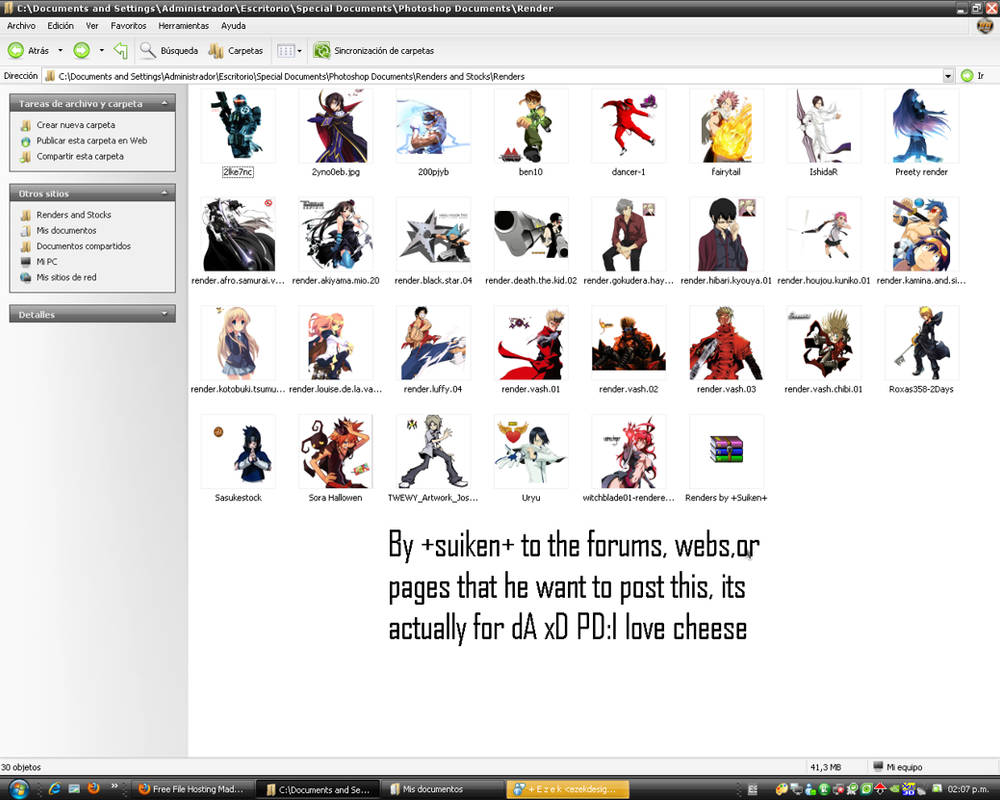The height and width of the screenshot is (800, 1000).
Task: Click the Atrás back navigation button
Action: click(30, 50)
